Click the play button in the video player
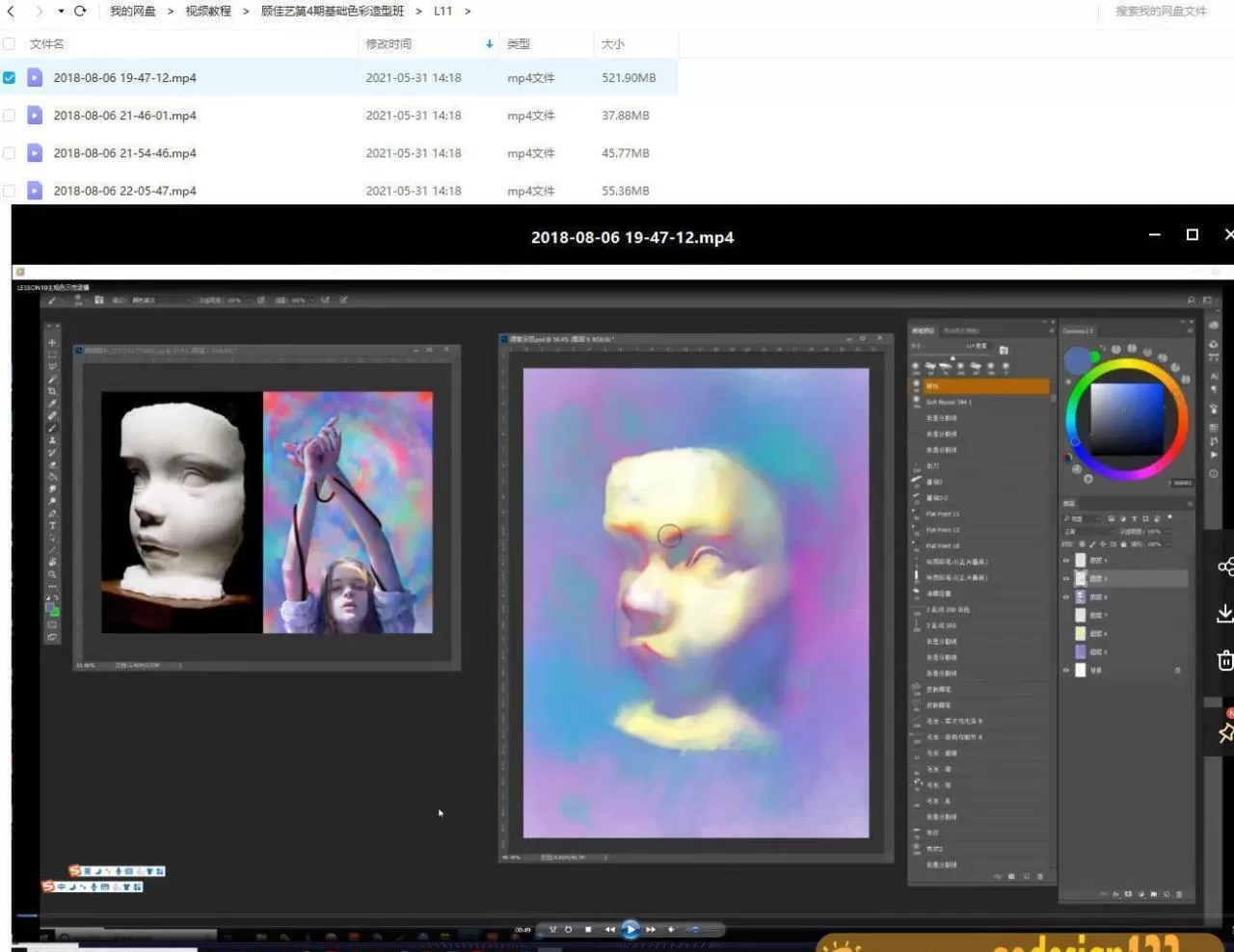Viewport: 1234px width, 952px height. pyautogui.click(x=630, y=929)
